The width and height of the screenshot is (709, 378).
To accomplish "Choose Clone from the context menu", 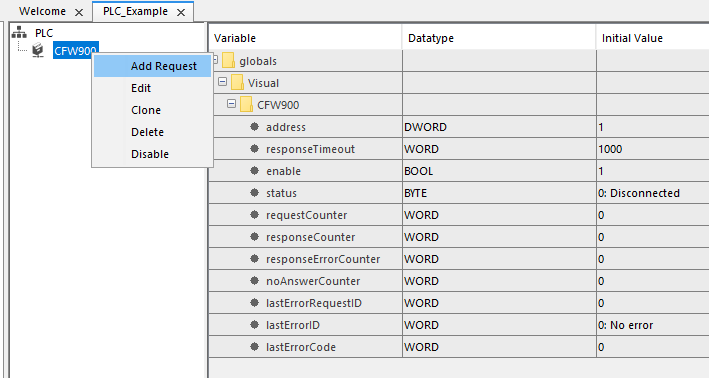I will click(152, 110).
